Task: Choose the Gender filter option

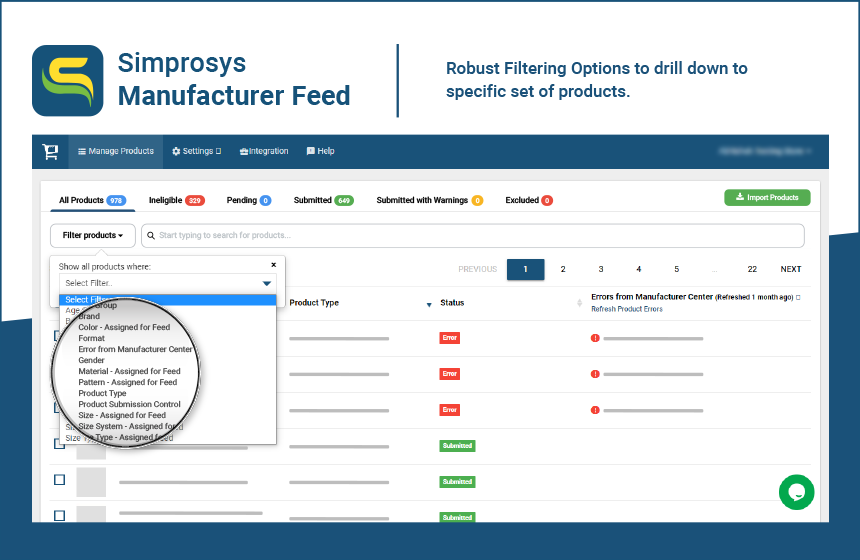Action: click(x=91, y=360)
